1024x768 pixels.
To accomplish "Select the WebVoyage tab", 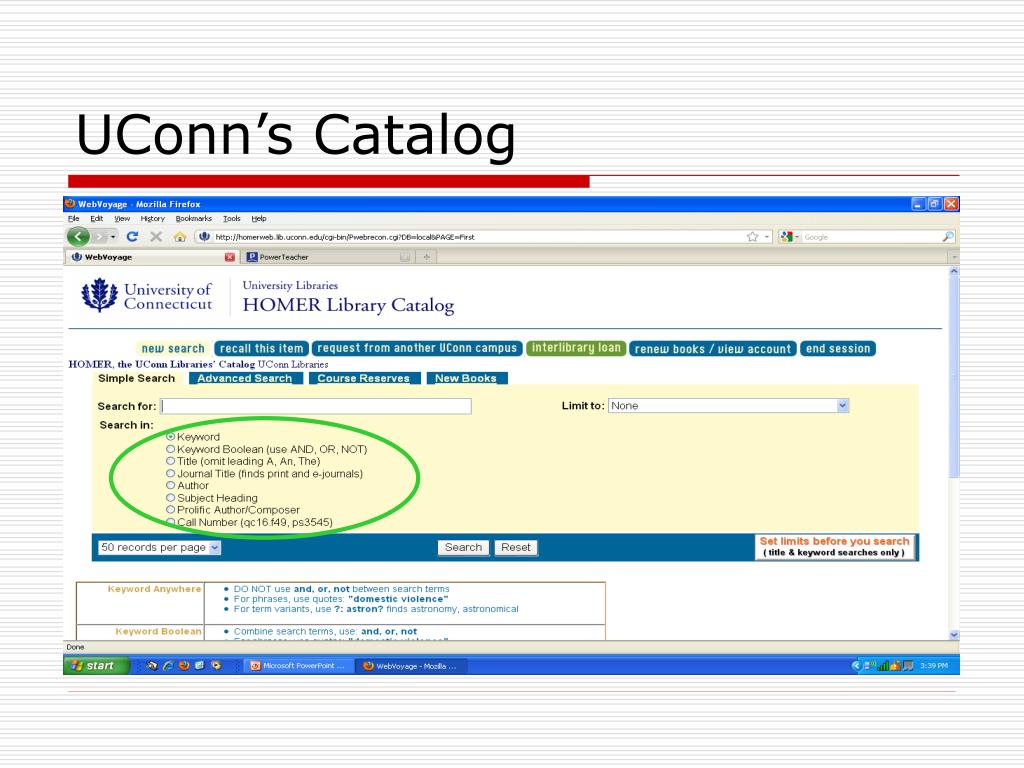I will click(152, 257).
